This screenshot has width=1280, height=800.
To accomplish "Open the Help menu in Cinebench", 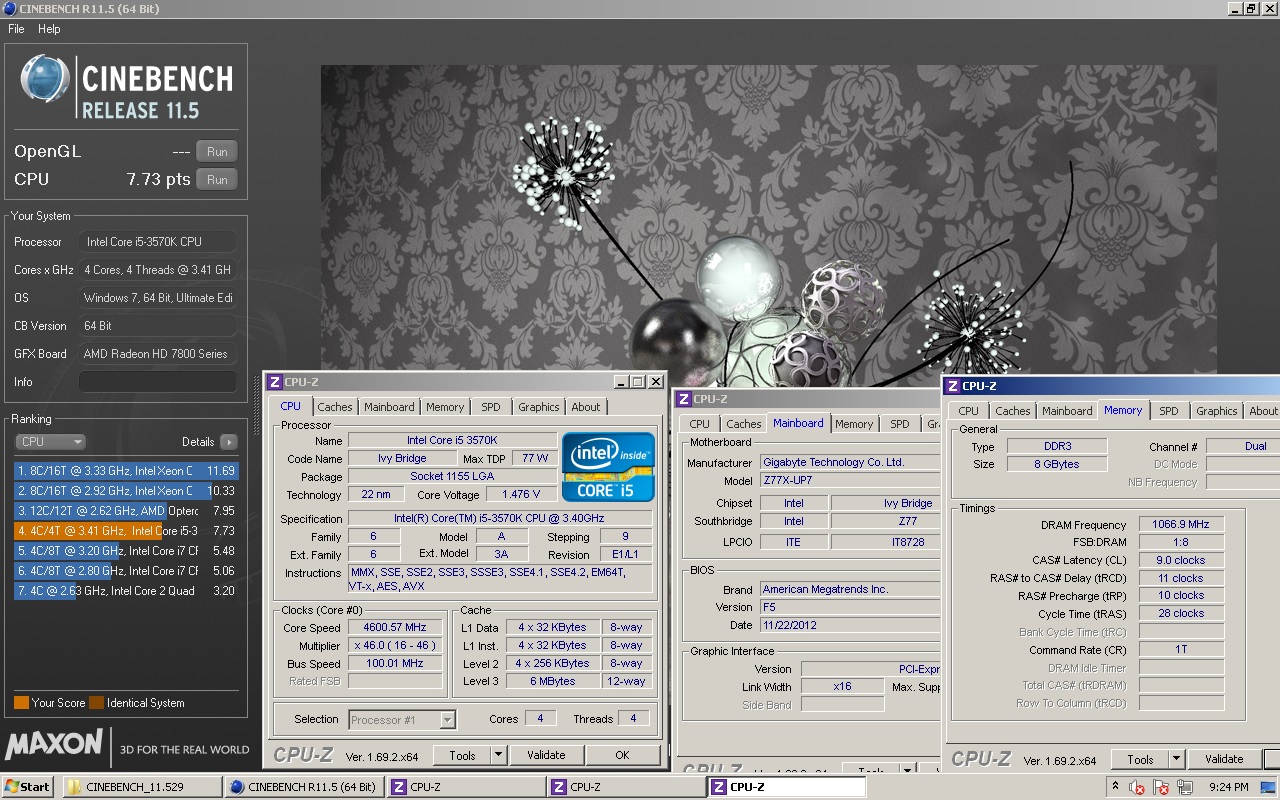I will click(49, 29).
